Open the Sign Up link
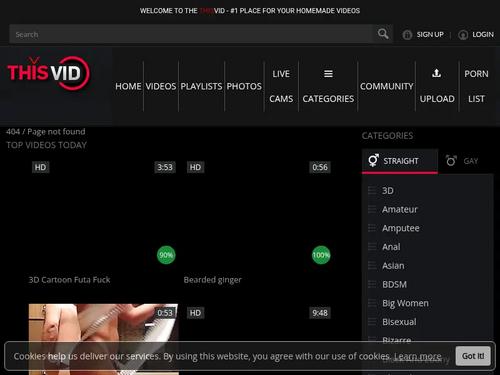This screenshot has height=375, width=500. point(430,35)
